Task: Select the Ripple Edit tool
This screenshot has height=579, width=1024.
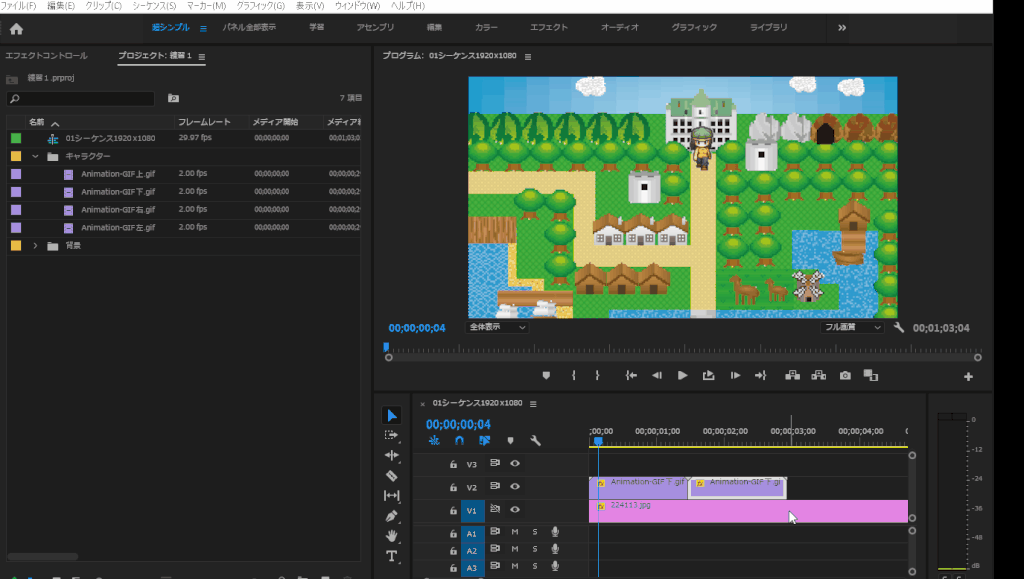Action: click(x=391, y=455)
